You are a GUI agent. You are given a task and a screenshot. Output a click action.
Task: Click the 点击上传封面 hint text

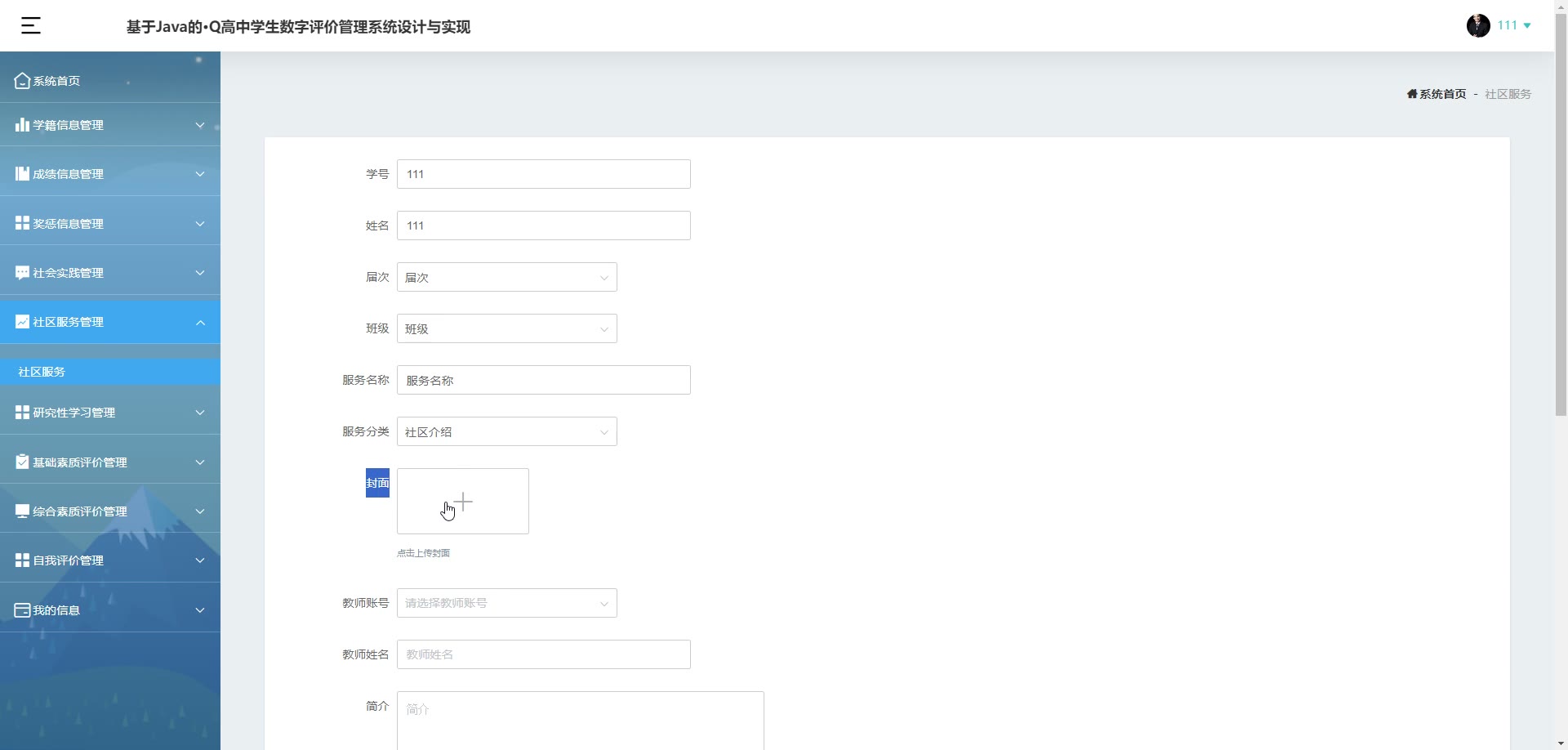[x=423, y=553]
